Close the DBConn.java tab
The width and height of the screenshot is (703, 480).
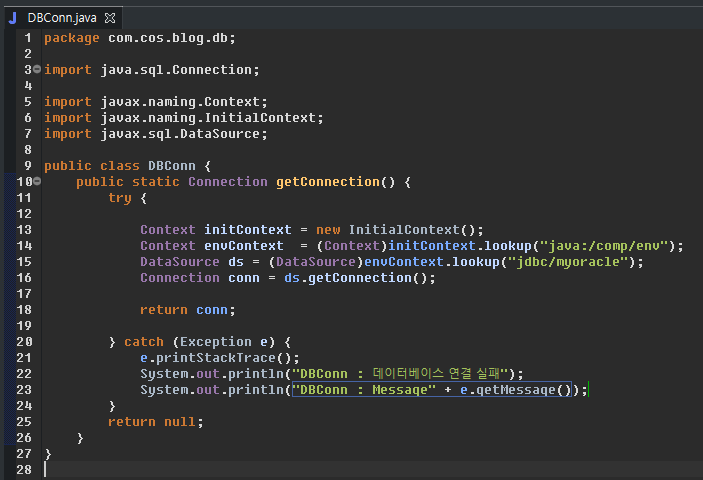pyautogui.click(x=110, y=18)
